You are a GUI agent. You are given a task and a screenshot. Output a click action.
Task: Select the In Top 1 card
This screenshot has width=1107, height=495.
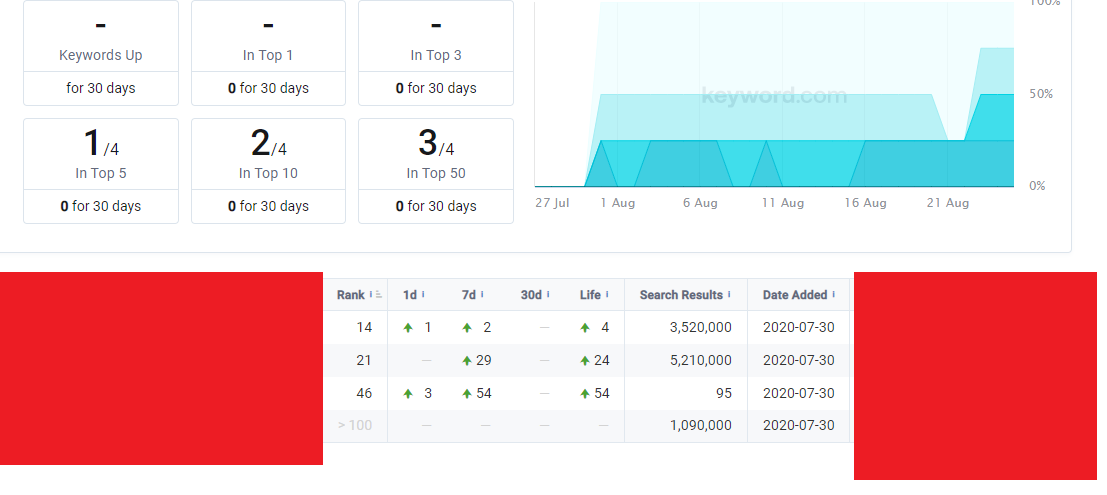coord(268,52)
